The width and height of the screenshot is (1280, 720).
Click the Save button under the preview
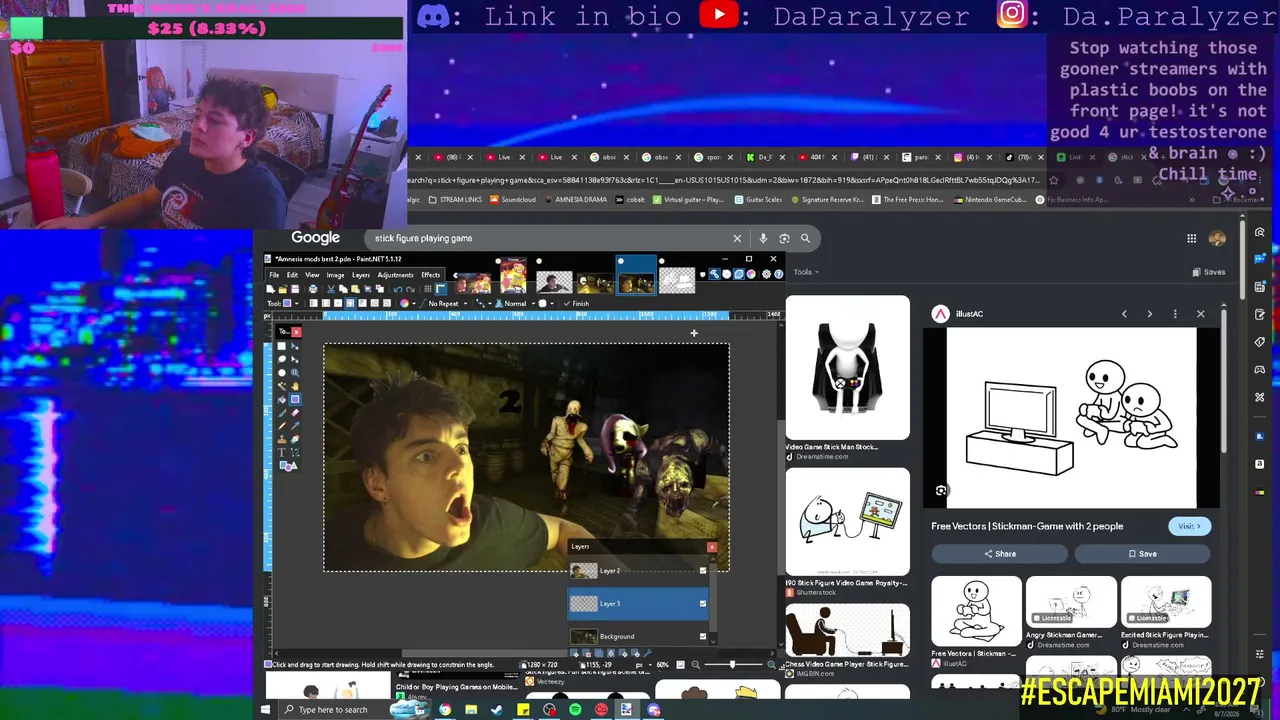(1143, 554)
